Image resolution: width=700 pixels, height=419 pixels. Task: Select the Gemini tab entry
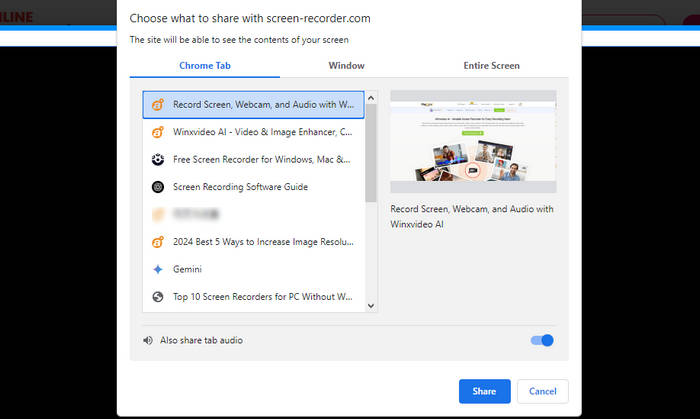[x=254, y=270]
